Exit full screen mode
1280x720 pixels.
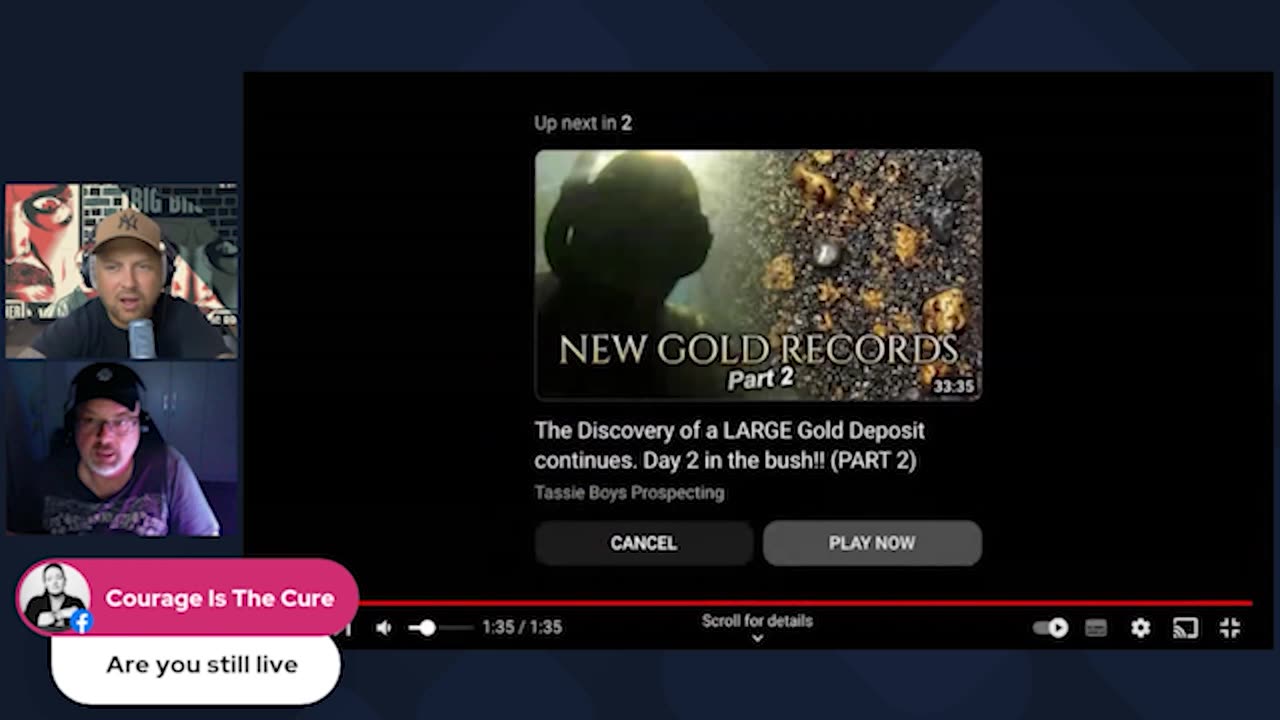point(1230,627)
